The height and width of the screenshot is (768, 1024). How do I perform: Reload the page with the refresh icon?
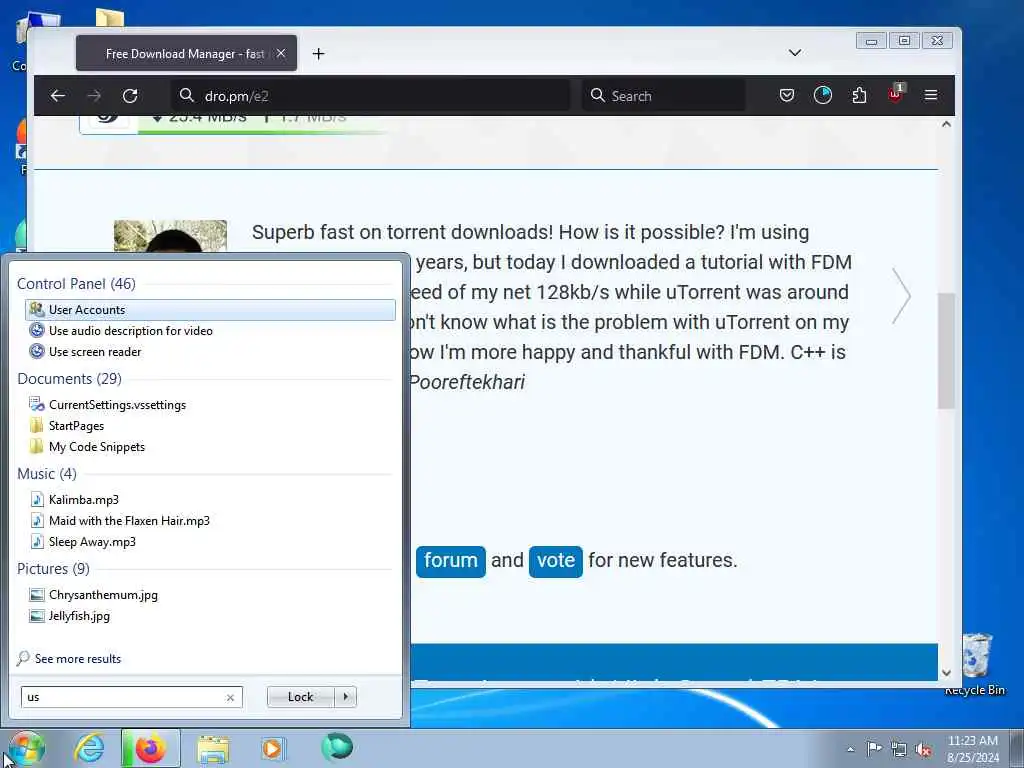130,96
